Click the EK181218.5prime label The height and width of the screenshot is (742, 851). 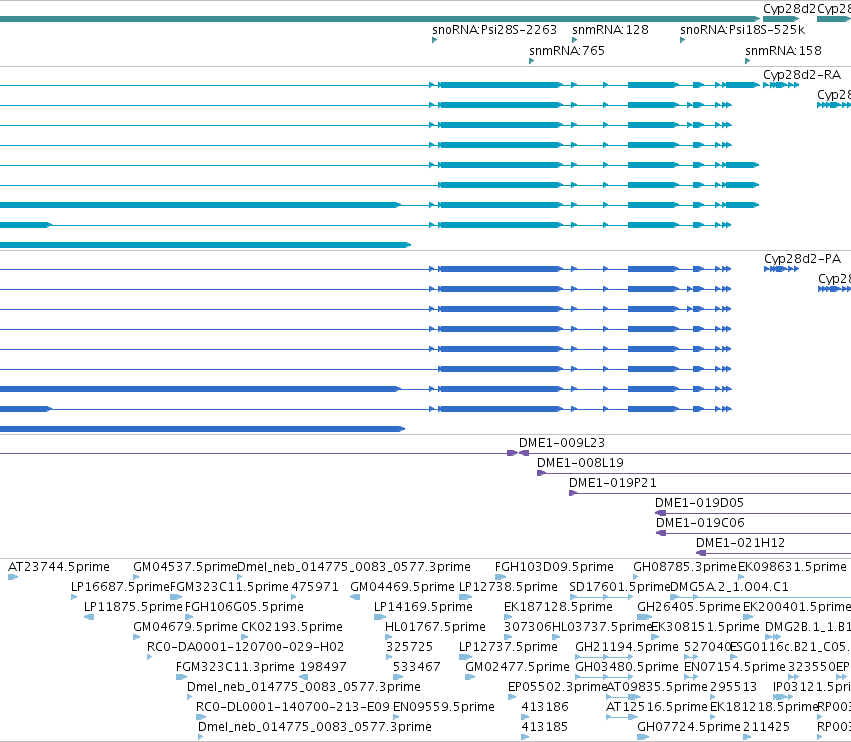(x=764, y=707)
